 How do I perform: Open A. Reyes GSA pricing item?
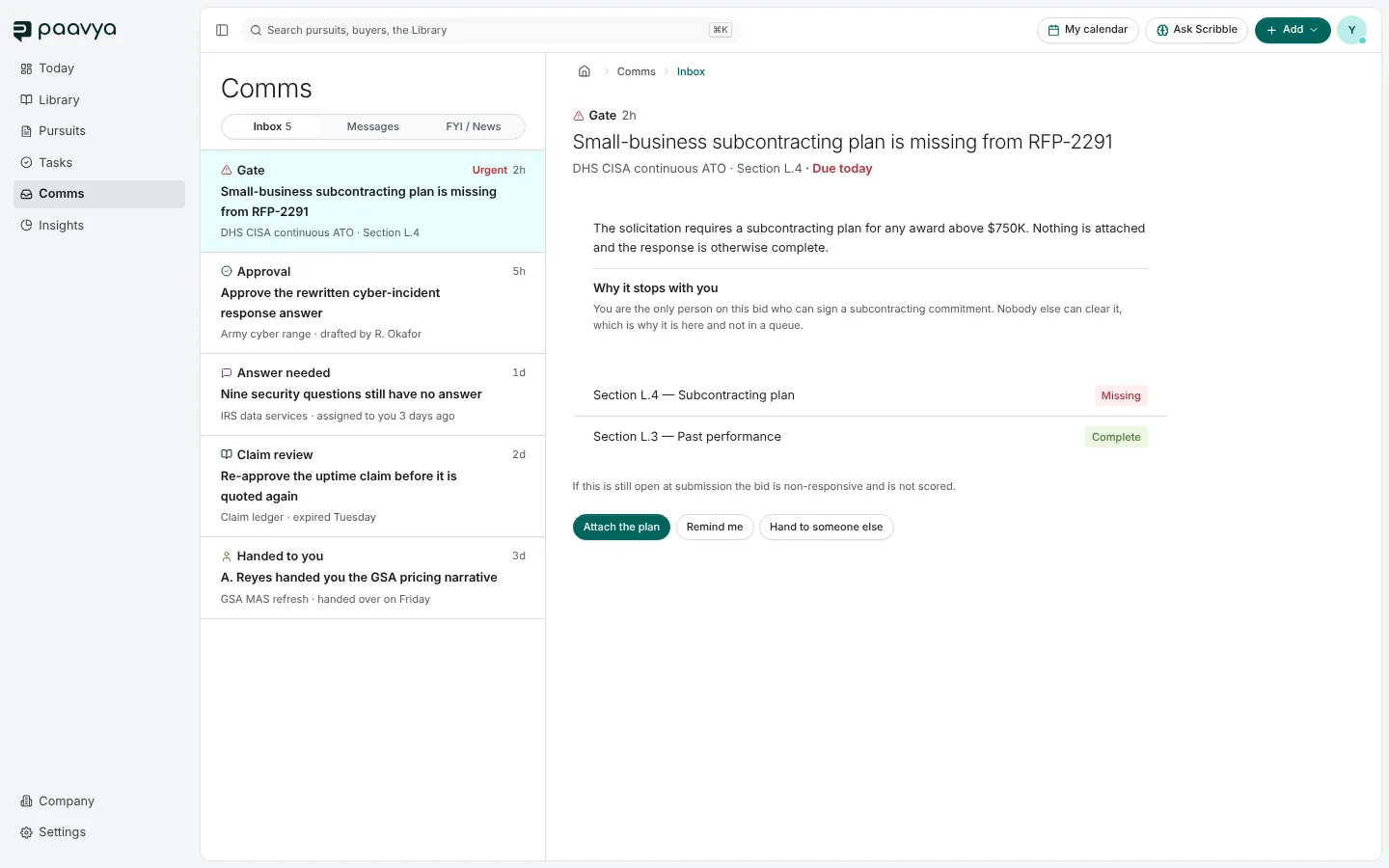(x=372, y=578)
